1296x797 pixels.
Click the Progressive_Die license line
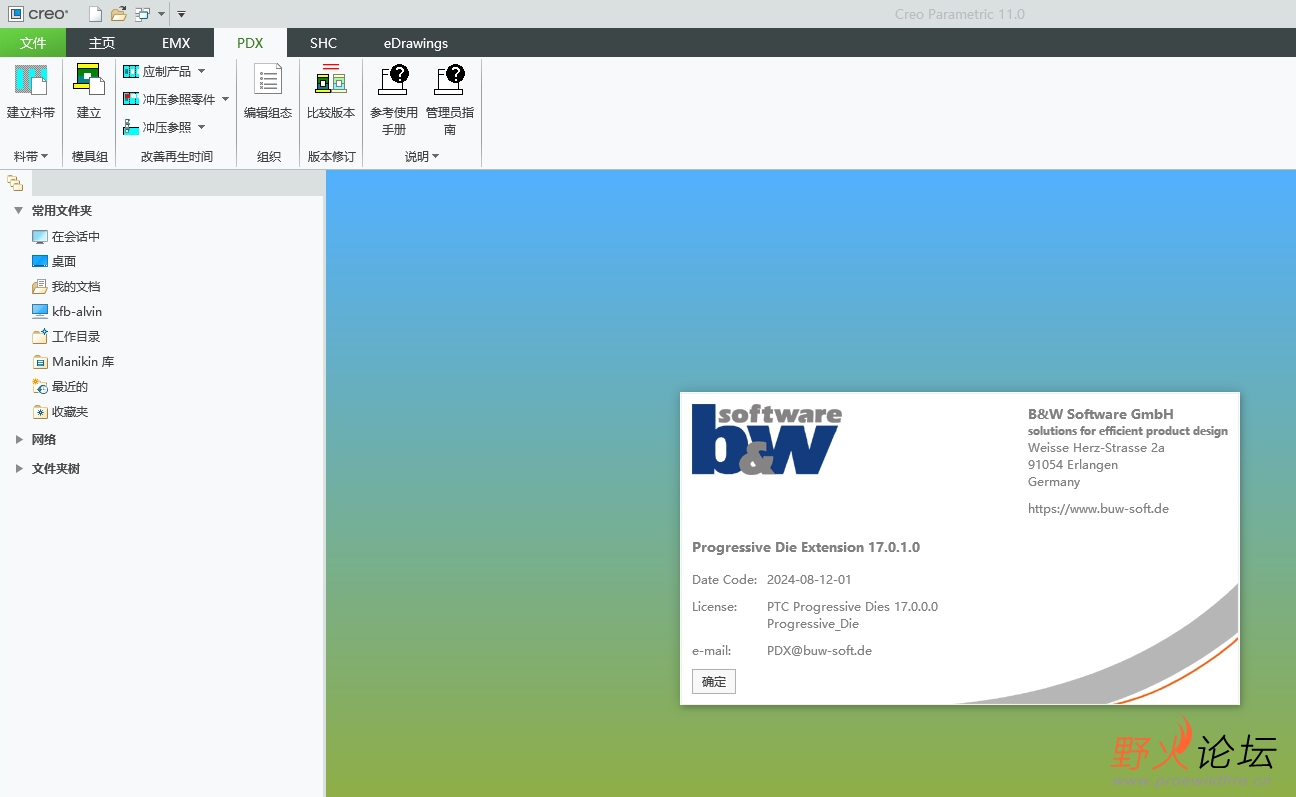(813, 624)
